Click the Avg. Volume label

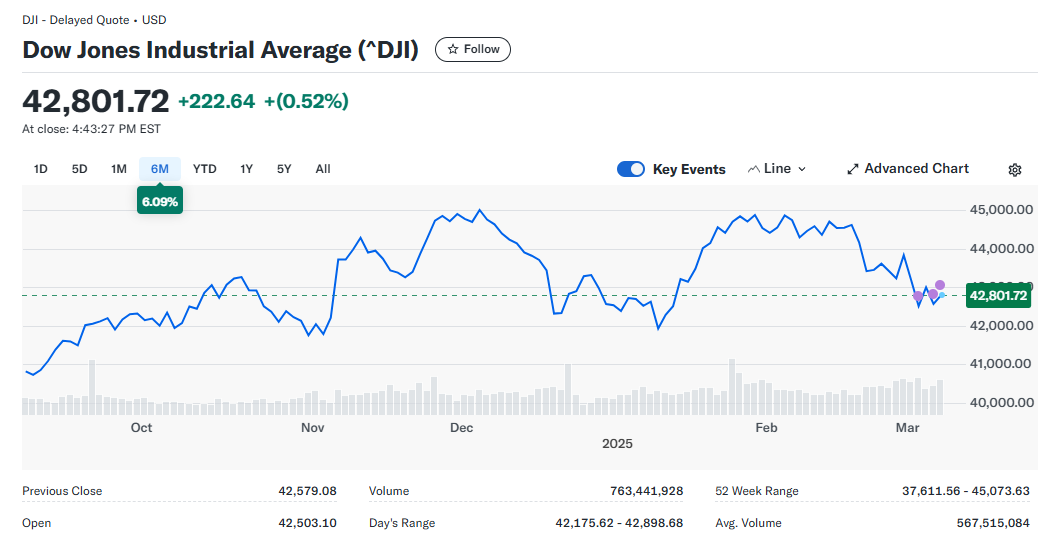748,523
